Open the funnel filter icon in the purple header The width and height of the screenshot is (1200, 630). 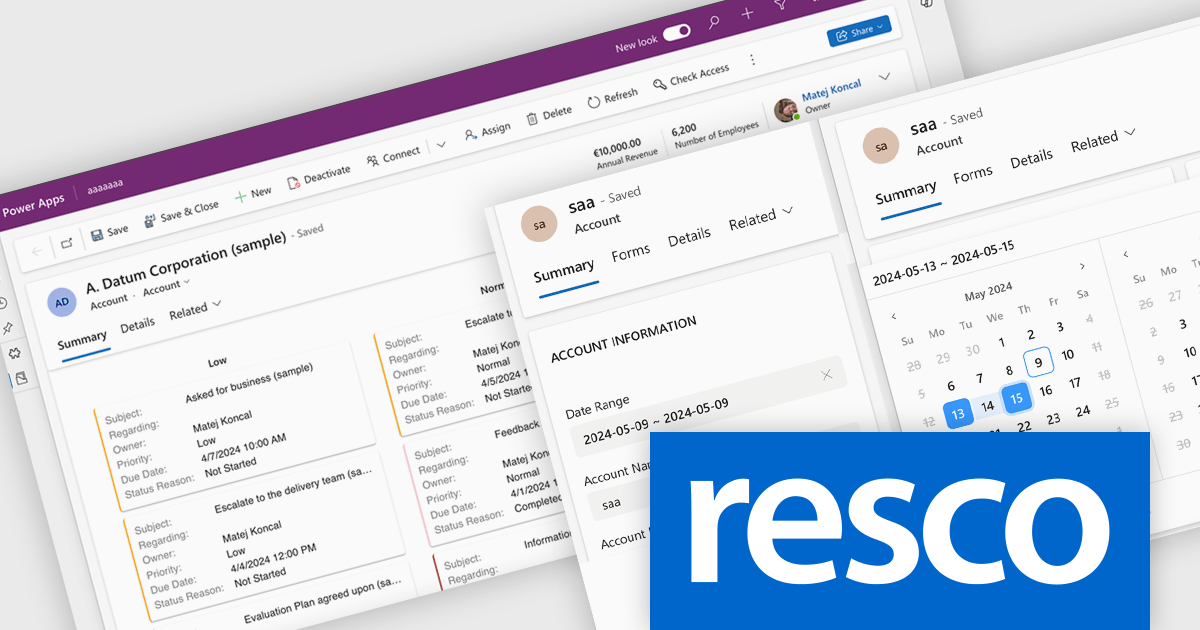pyautogui.click(x=780, y=5)
